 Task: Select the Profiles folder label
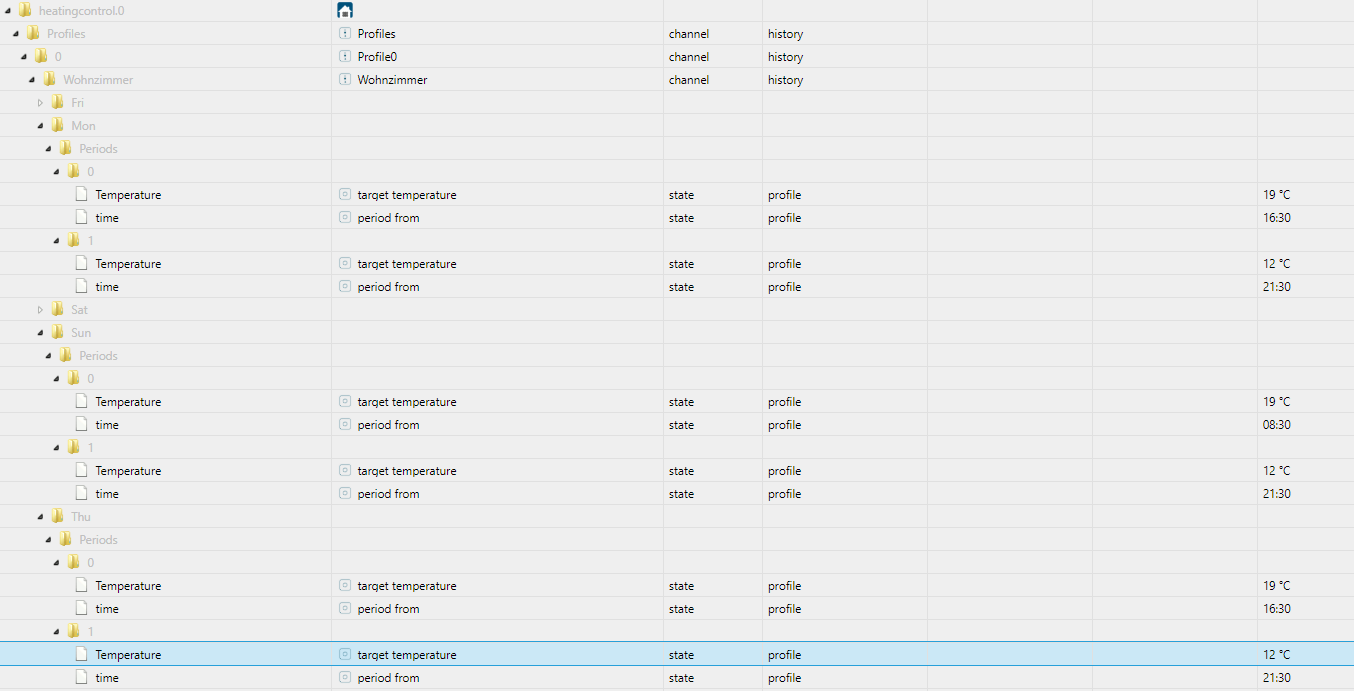click(x=66, y=34)
